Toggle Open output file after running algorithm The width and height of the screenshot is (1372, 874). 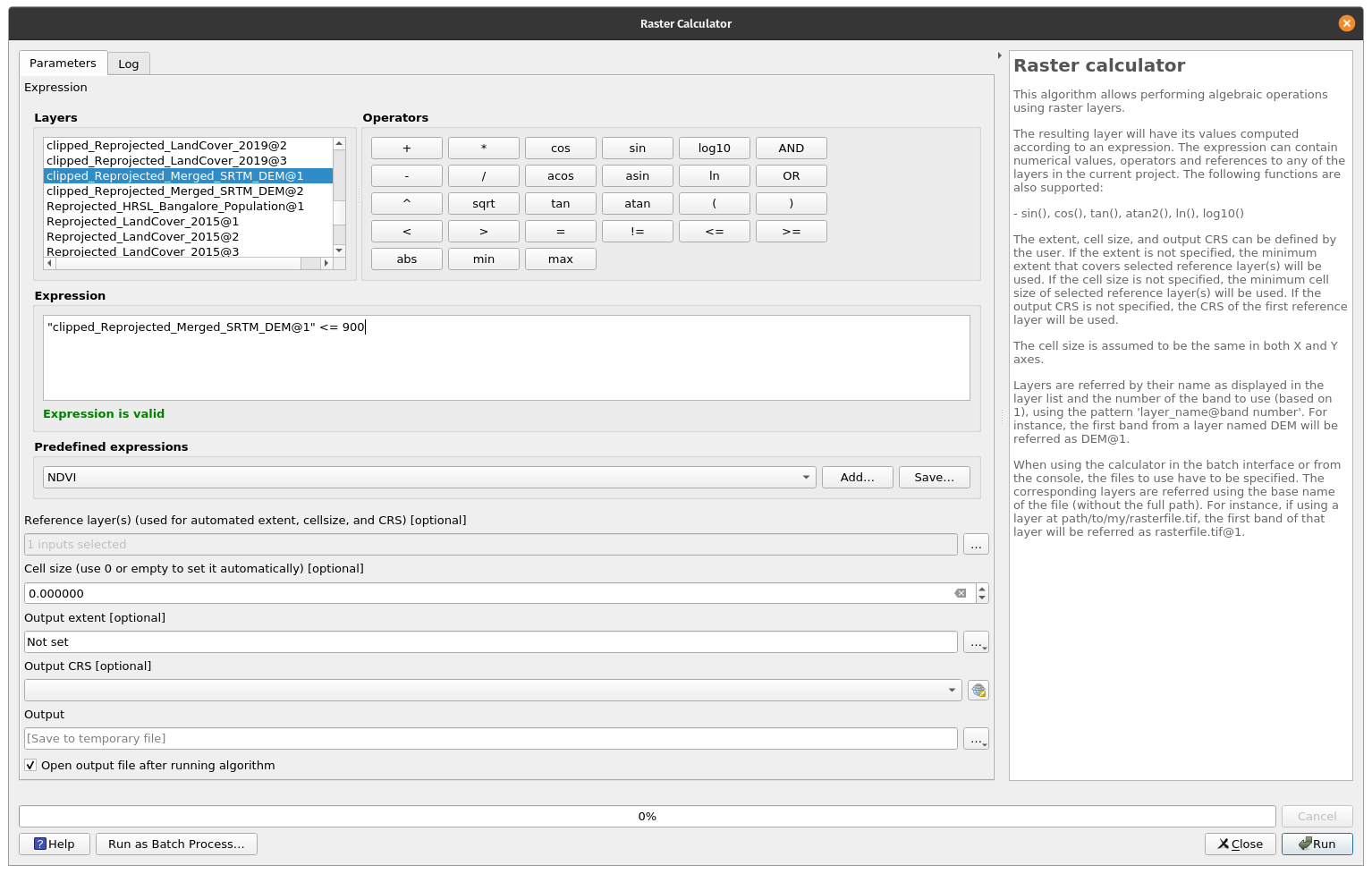[x=30, y=765]
